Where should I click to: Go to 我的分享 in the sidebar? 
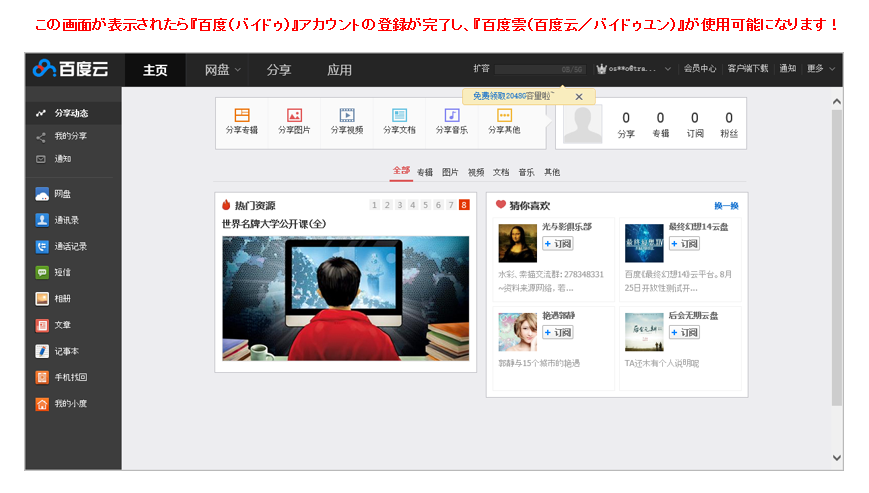(x=73, y=136)
